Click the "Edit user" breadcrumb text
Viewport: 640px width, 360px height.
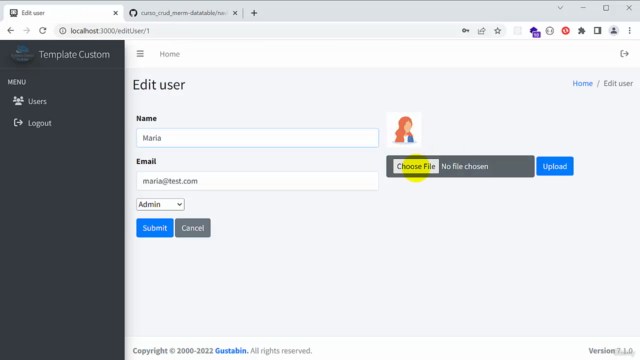click(x=618, y=83)
